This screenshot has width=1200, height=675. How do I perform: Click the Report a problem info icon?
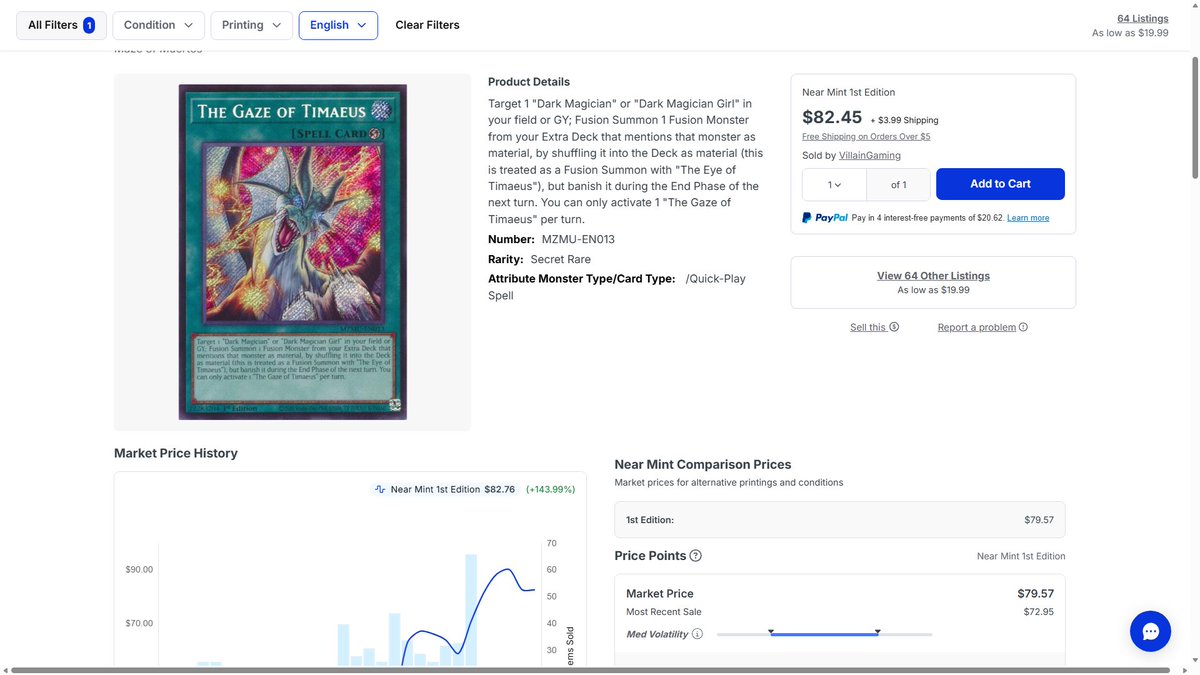click(1023, 327)
